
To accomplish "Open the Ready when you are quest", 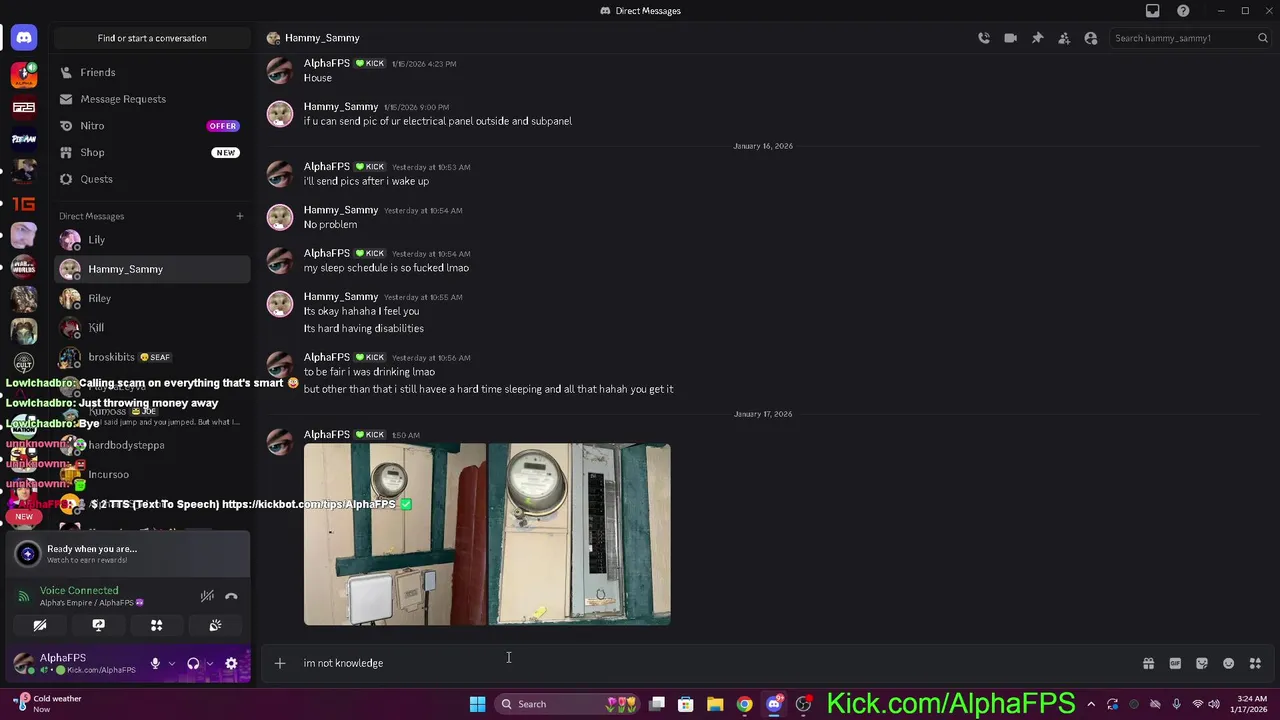I will (128, 553).
